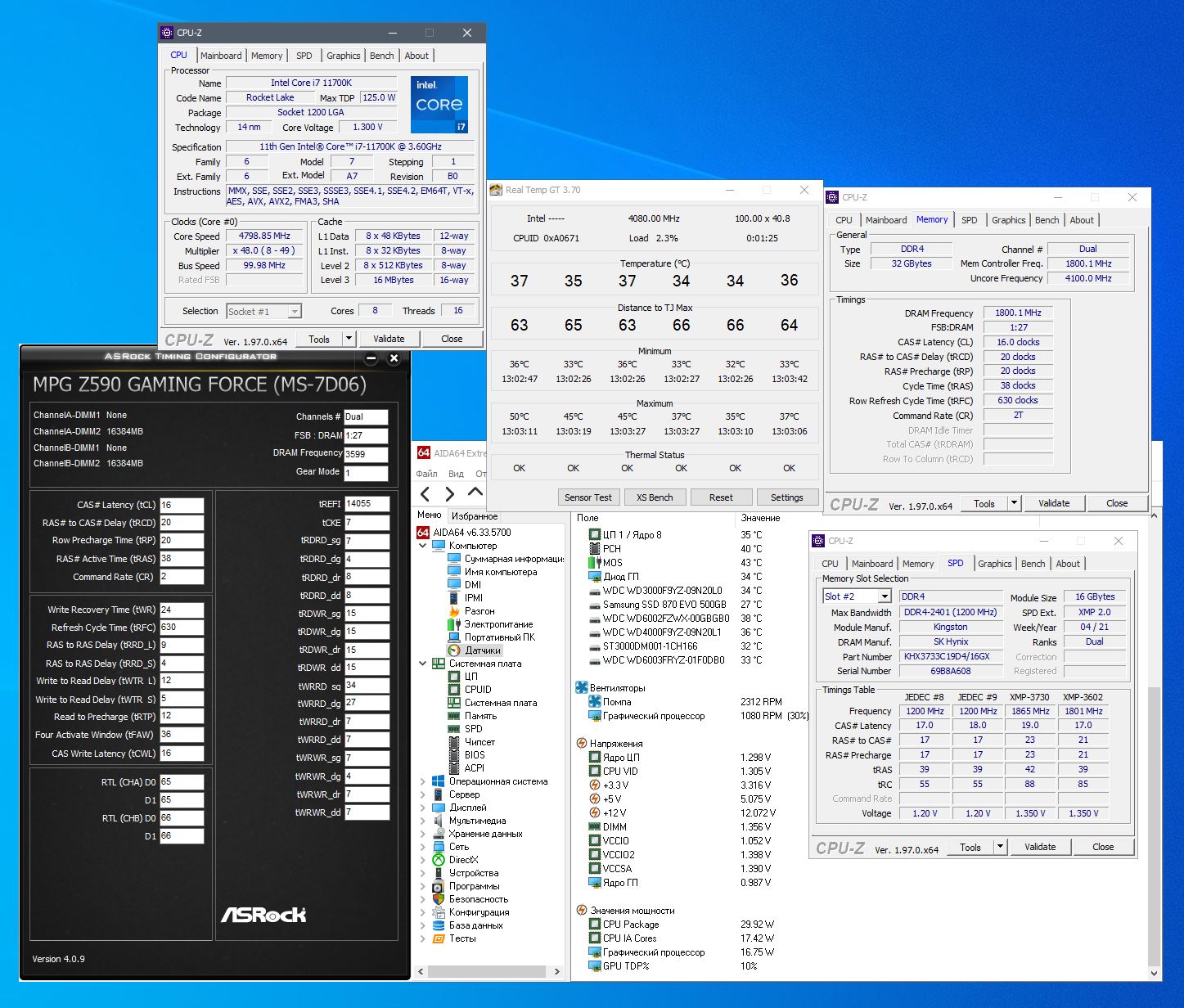
Task: Click the Портативный ПК icon in tree
Action: tap(454, 637)
